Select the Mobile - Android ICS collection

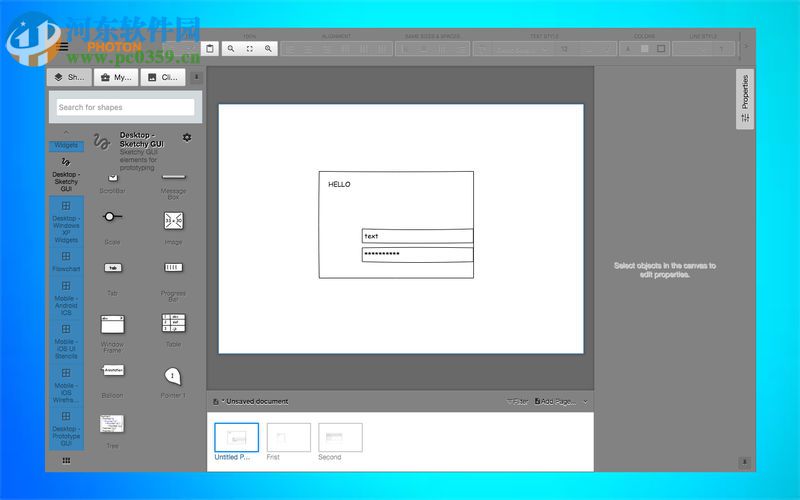click(x=66, y=298)
